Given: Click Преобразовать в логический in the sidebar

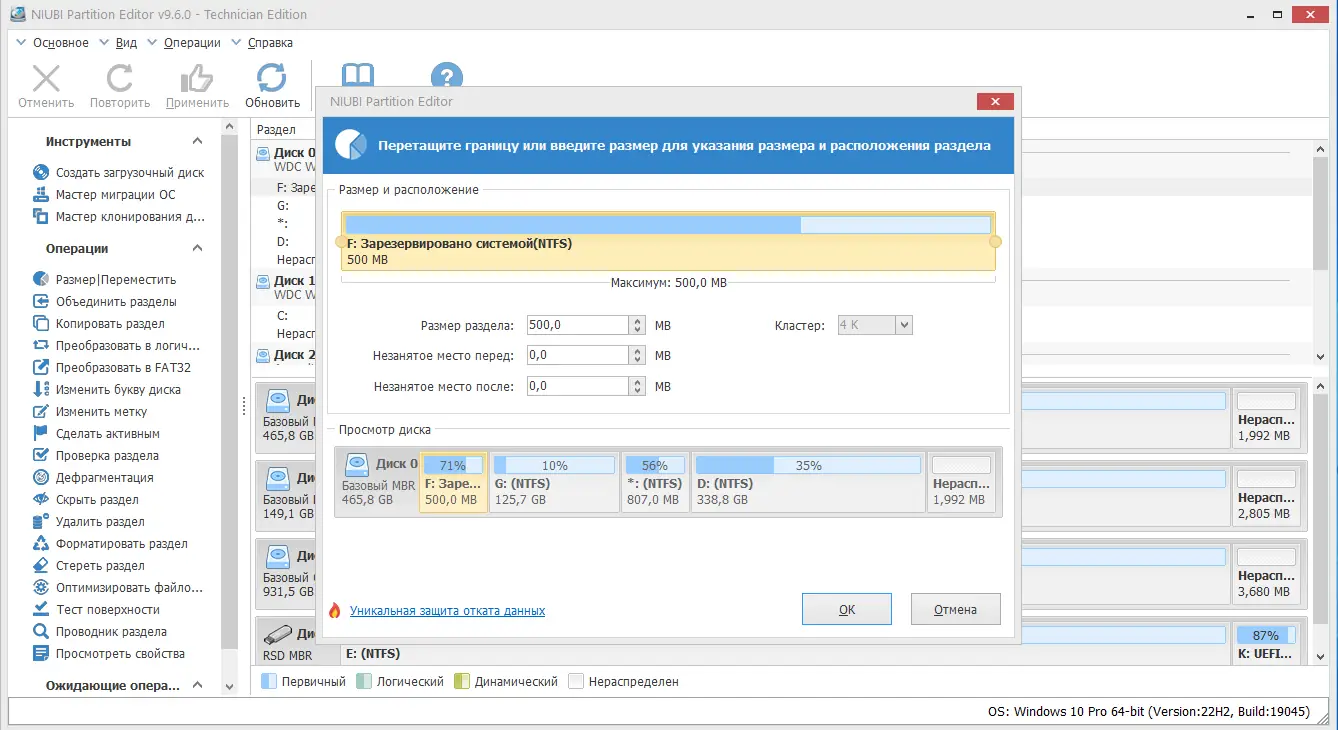Looking at the screenshot, I should tap(128, 346).
